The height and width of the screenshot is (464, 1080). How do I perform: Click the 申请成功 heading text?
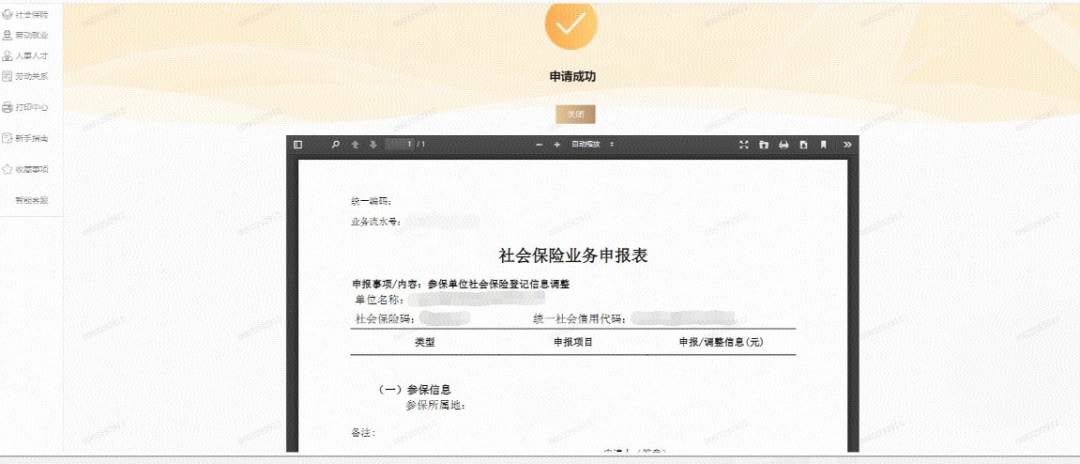tap(572, 76)
